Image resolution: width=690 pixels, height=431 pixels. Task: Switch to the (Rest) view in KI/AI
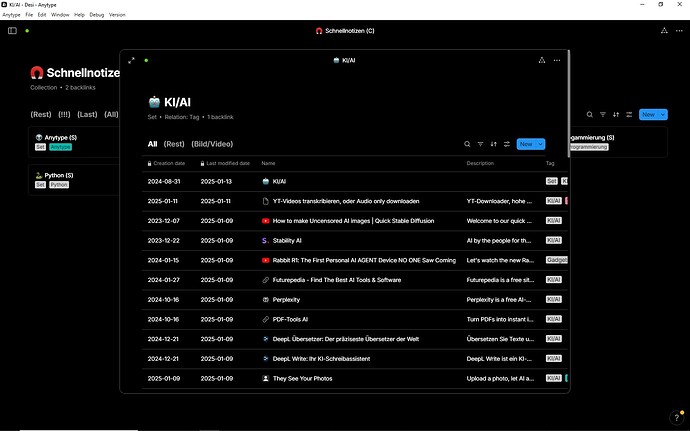[x=174, y=144]
